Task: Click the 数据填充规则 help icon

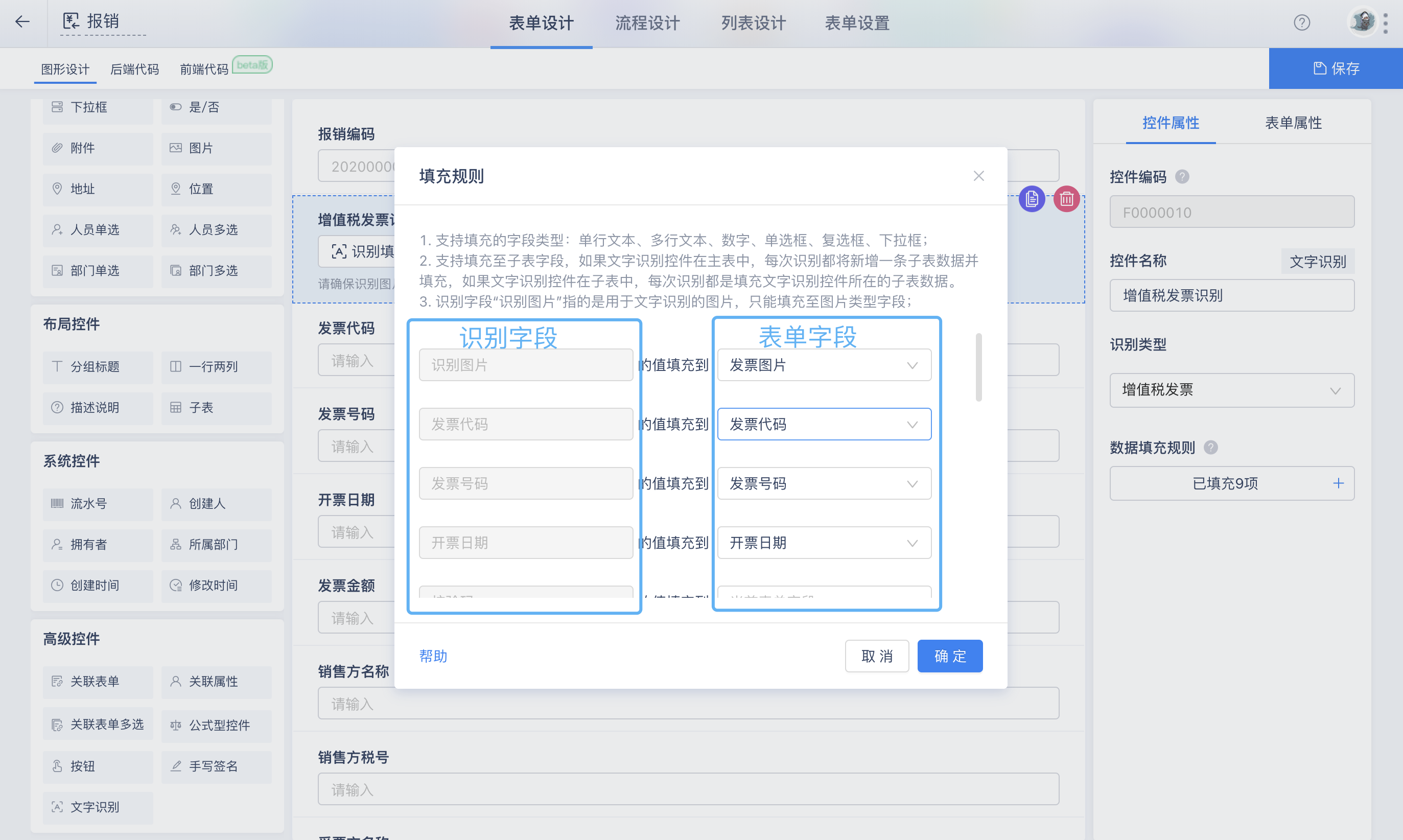Action: pos(1210,448)
